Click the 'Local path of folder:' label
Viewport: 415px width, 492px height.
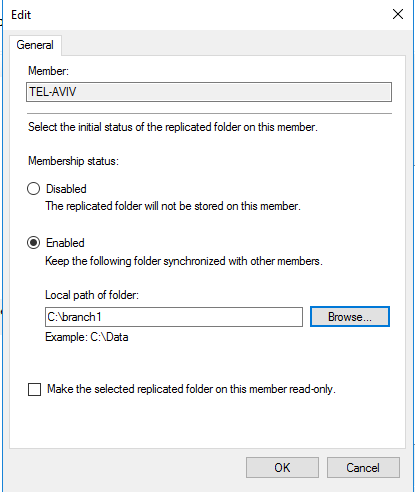tap(92, 295)
